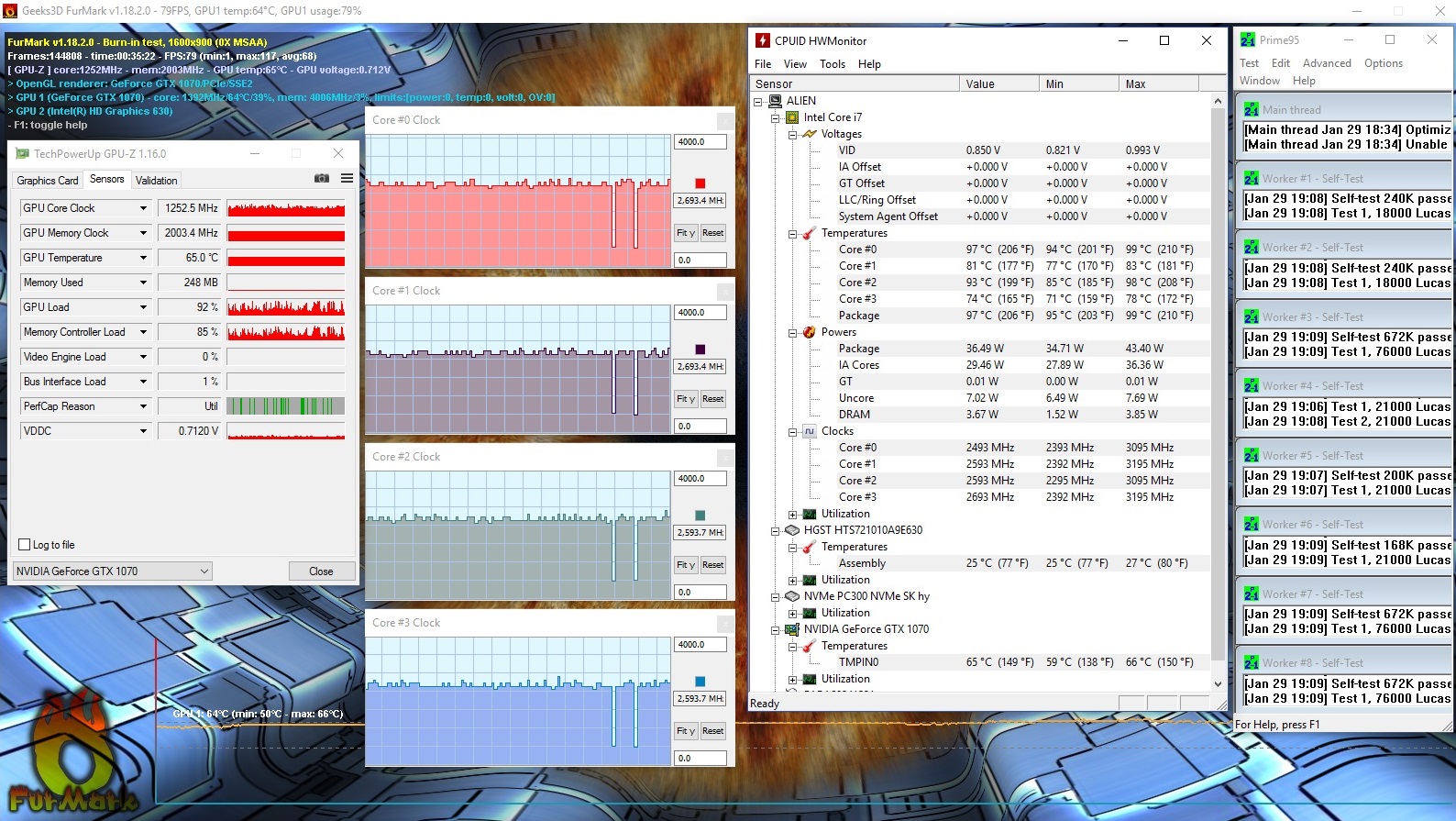Viewport: 1456px width, 821px height.
Task: Collapse the Intel Core i7 node
Action: [776, 117]
